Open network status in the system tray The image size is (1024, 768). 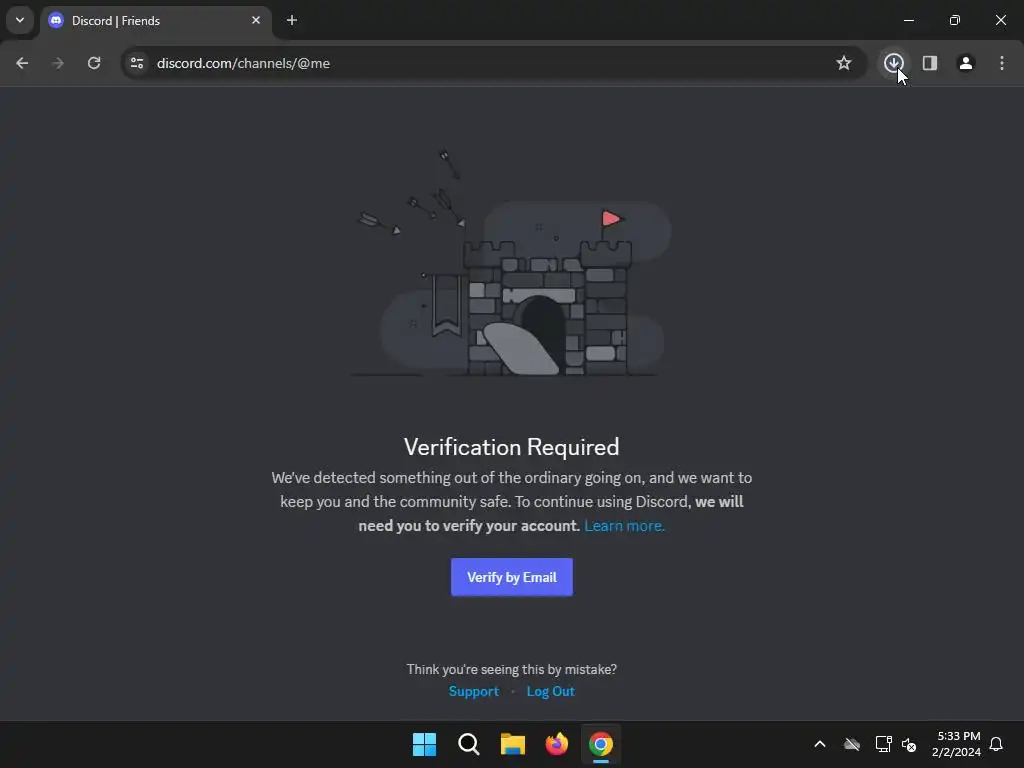pyautogui.click(x=884, y=744)
